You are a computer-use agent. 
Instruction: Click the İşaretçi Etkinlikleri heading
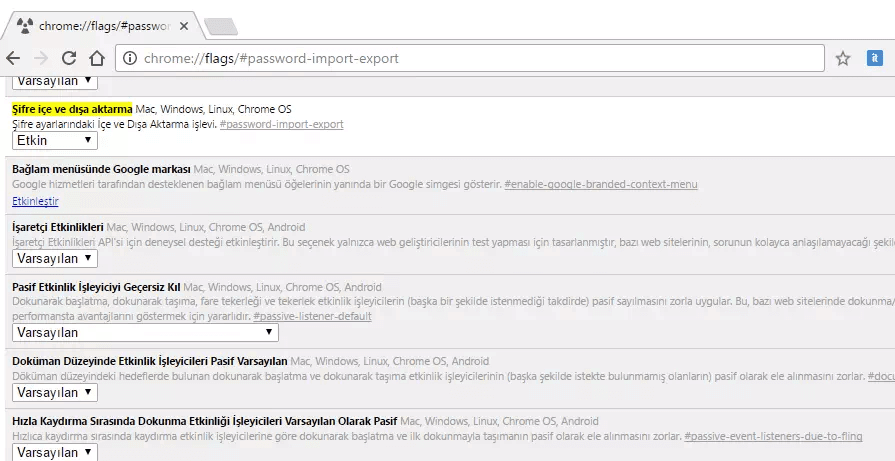(x=58, y=227)
